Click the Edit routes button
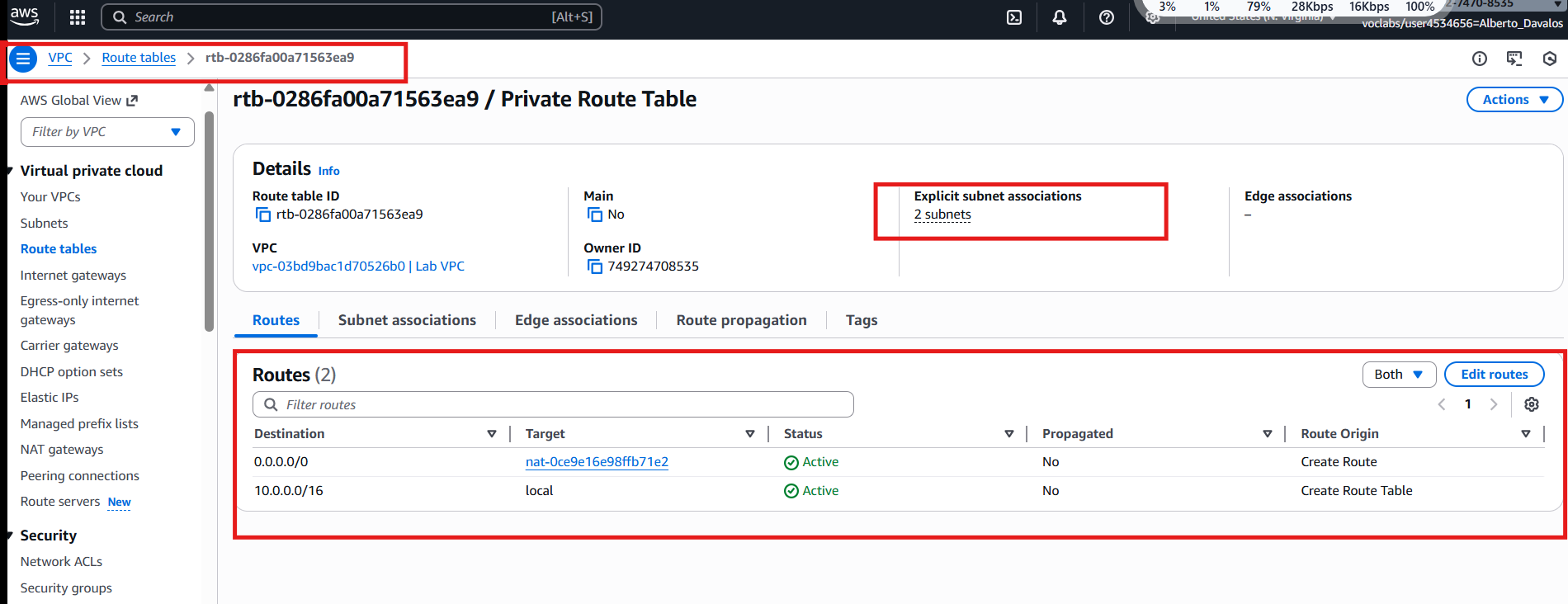 coord(1494,375)
